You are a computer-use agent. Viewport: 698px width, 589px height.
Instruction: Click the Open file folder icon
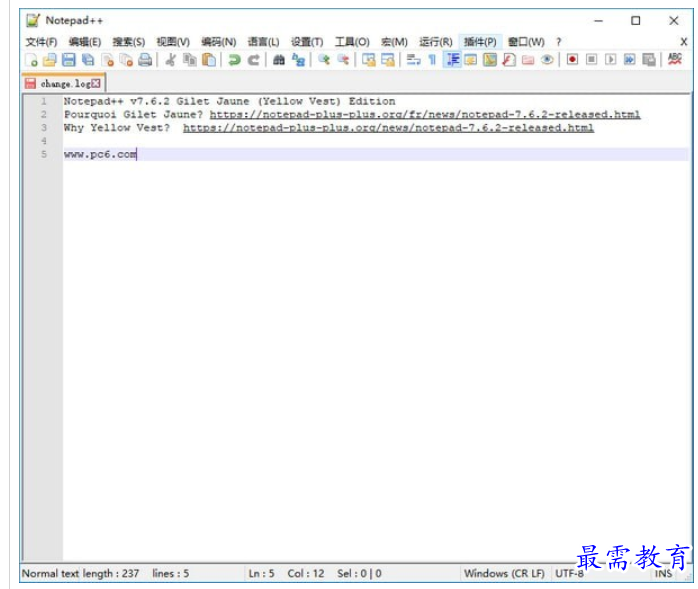[x=49, y=60]
